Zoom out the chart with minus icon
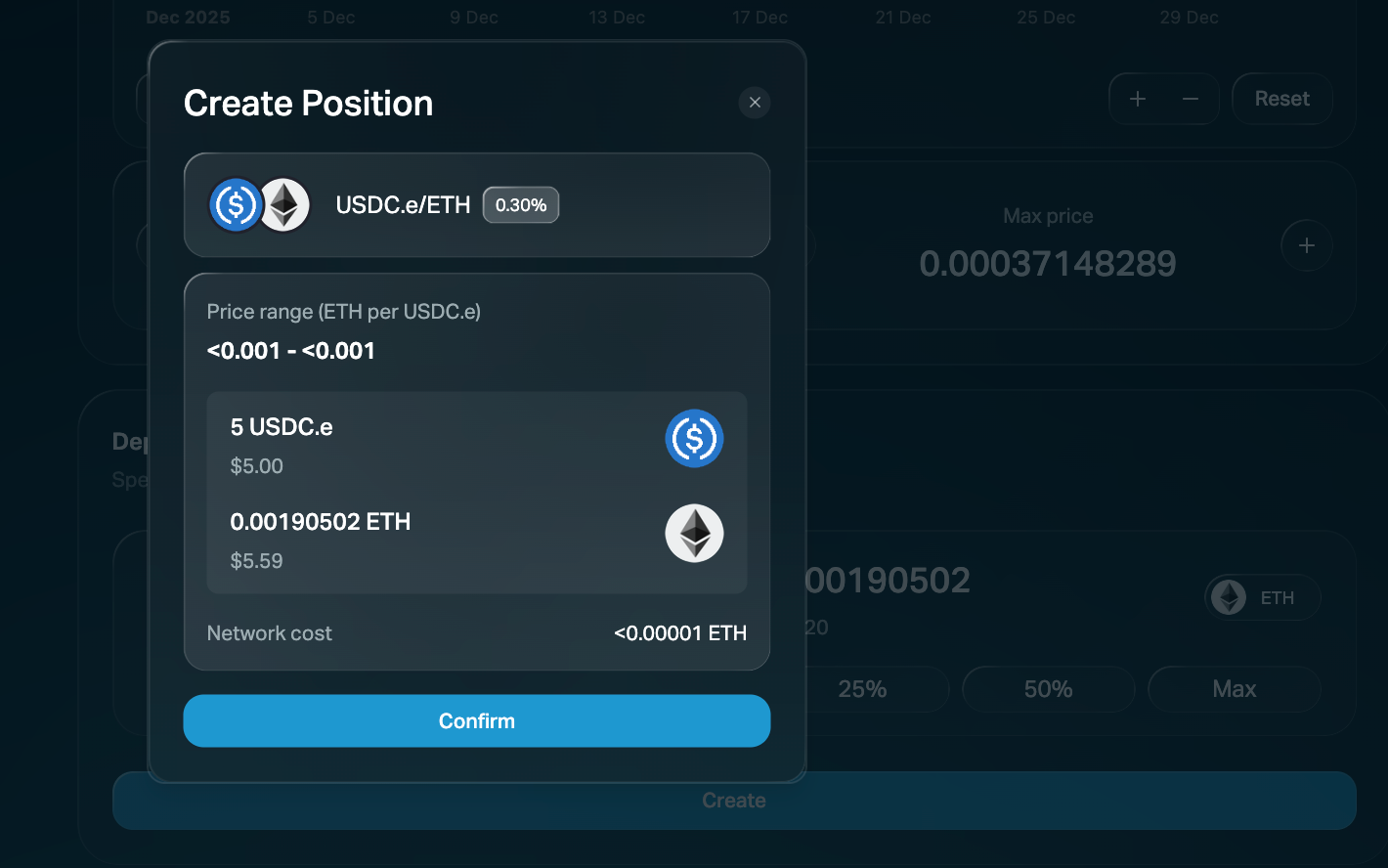 1191,99
